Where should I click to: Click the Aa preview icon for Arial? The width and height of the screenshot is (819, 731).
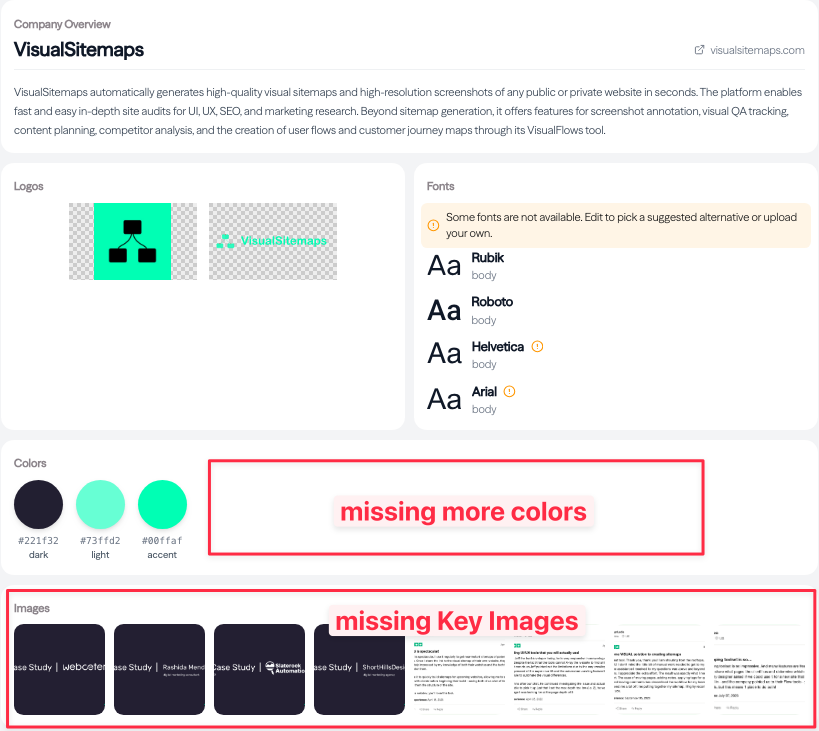[443, 399]
